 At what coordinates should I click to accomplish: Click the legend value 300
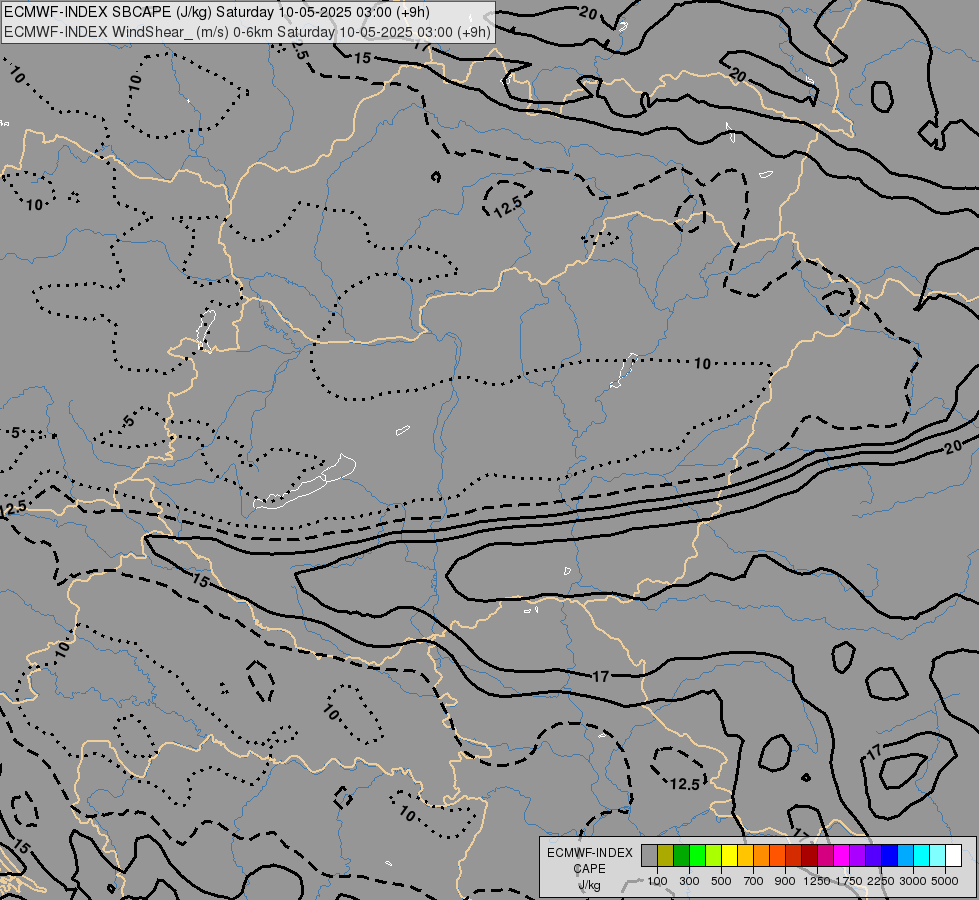pyautogui.click(x=689, y=881)
